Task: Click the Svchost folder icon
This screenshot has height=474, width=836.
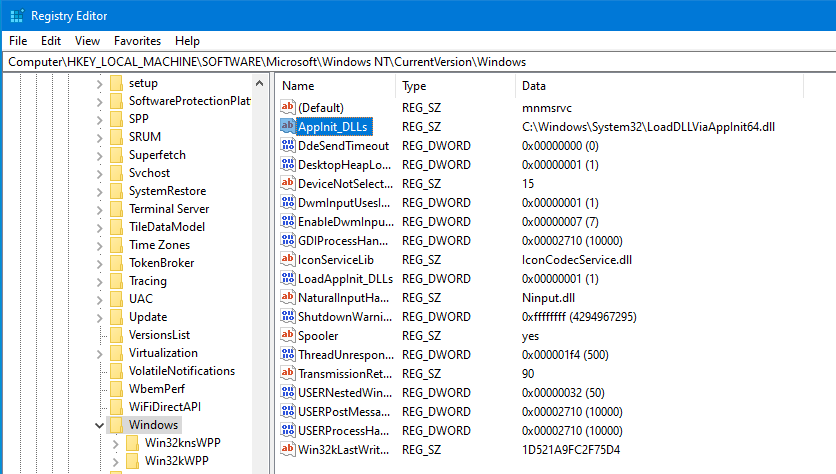Action: click(x=115, y=173)
